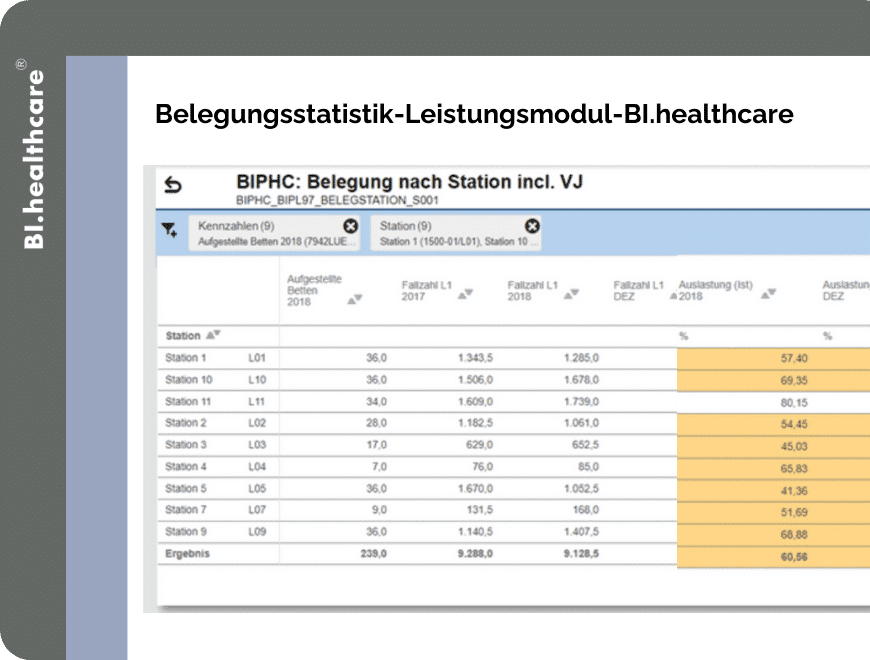Image resolution: width=870 pixels, height=660 pixels.
Task: Select the Station 11 row label
Action: point(188,402)
